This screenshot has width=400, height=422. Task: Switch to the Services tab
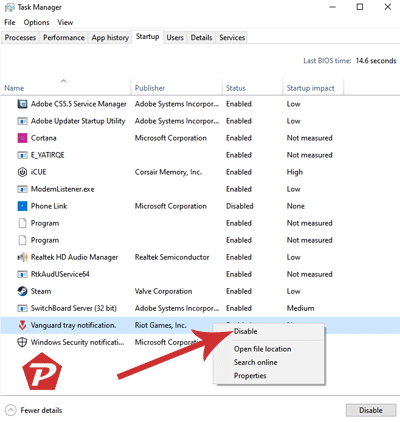(232, 38)
